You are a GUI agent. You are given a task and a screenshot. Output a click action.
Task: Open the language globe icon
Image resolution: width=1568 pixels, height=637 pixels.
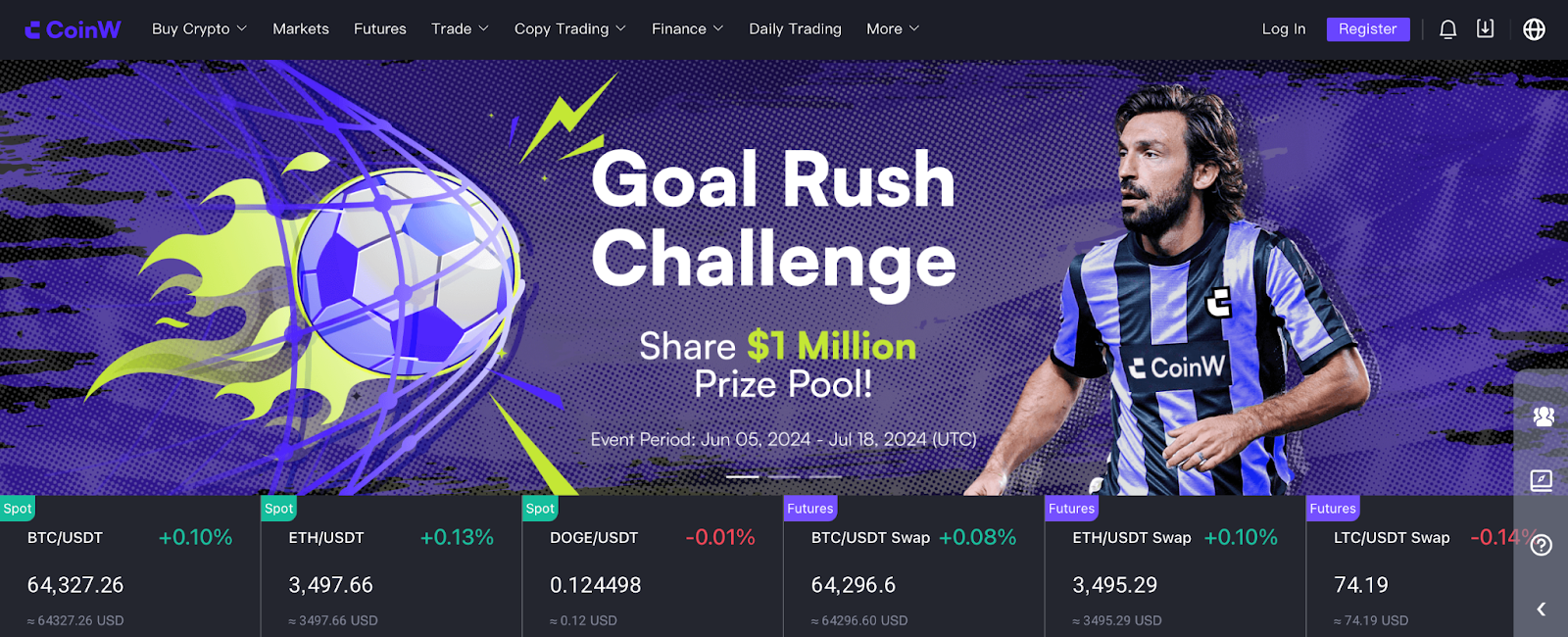(x=1534, y=29)
